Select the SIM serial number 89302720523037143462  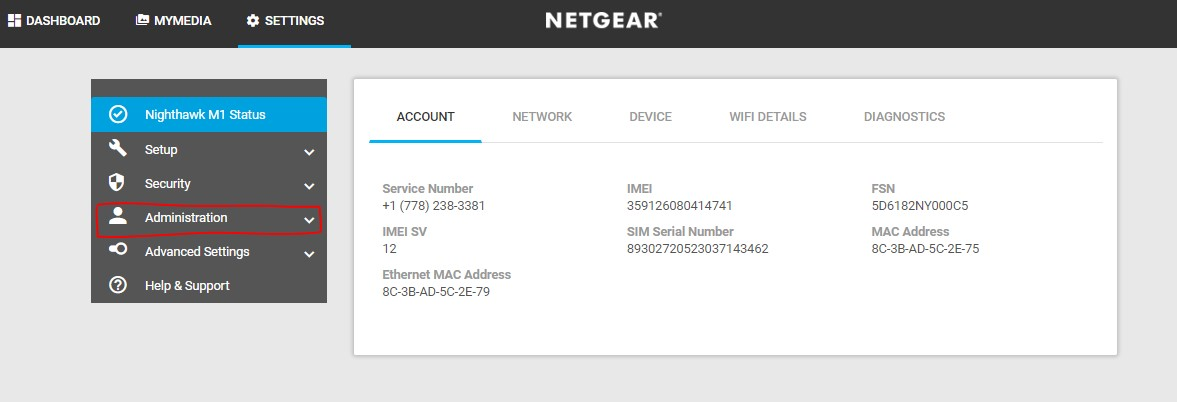[x=697, y=248]
